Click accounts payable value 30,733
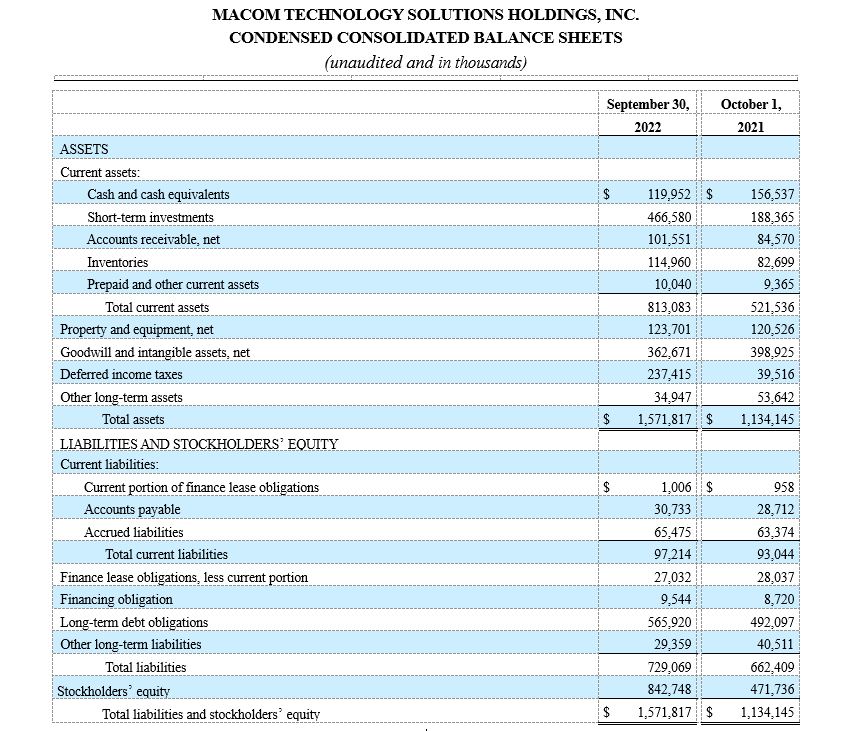 (673, 509)
